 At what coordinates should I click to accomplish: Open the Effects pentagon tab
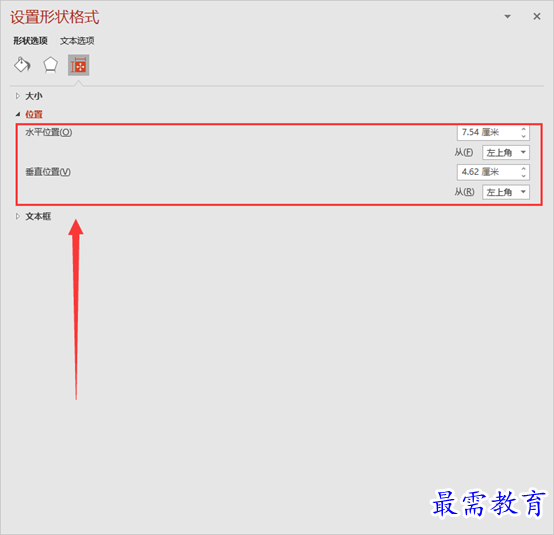pos(50,65)
